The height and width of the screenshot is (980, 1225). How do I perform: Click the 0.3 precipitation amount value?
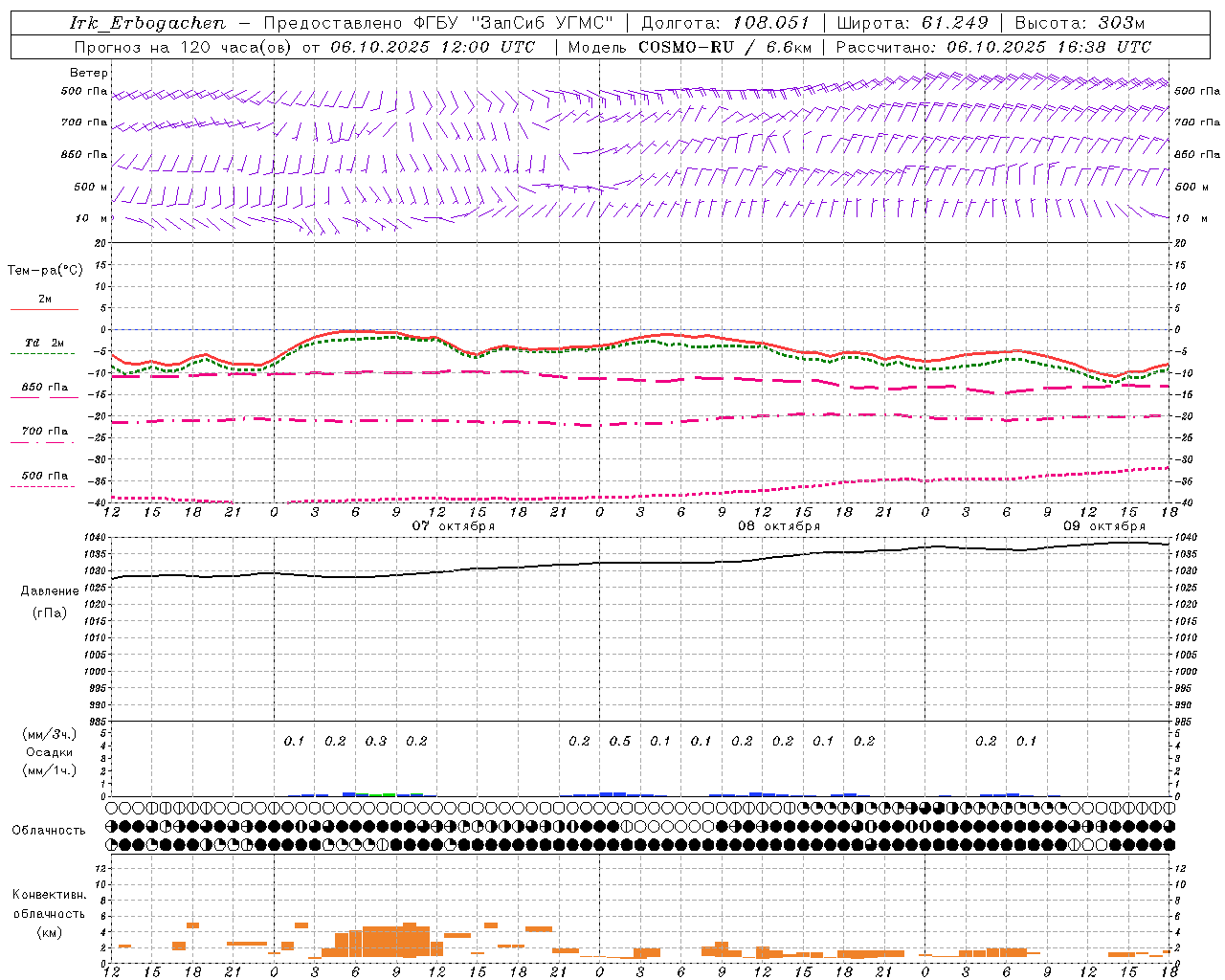[376, 741]
